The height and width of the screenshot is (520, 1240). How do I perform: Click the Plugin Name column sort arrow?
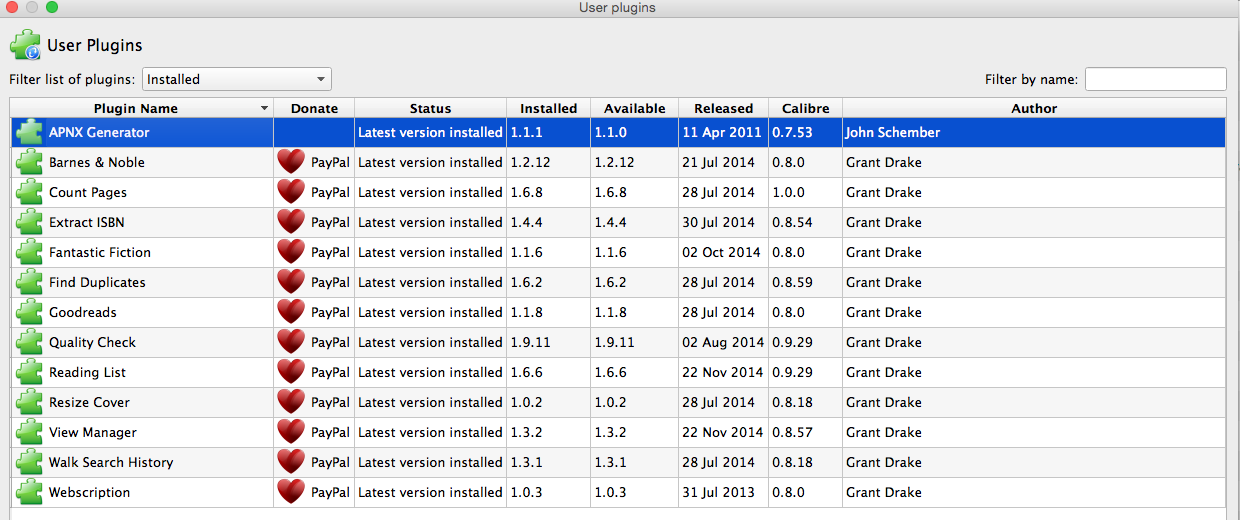(x=264, y=108)
